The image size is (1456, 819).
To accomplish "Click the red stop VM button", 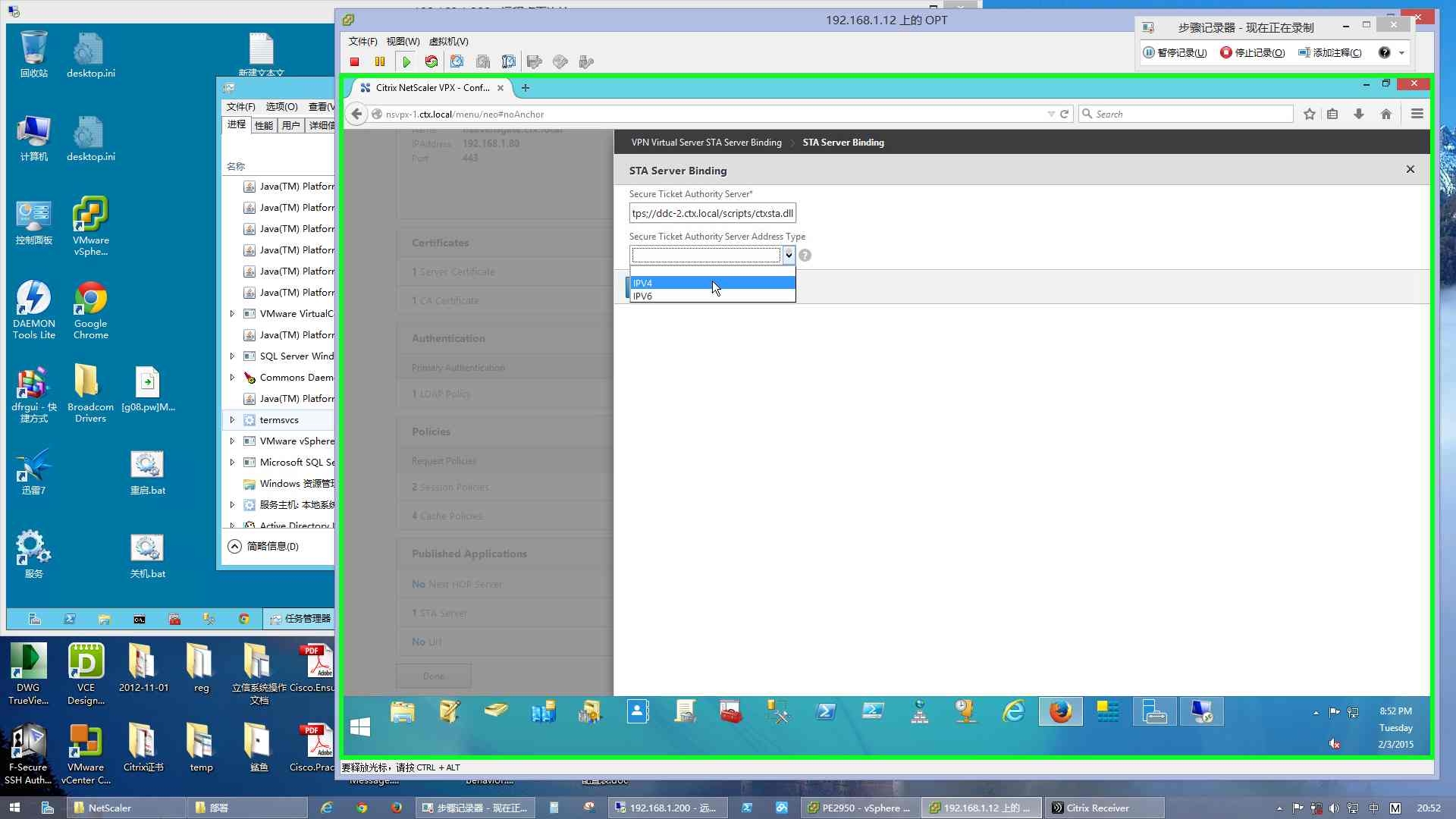I will point(354,62).
